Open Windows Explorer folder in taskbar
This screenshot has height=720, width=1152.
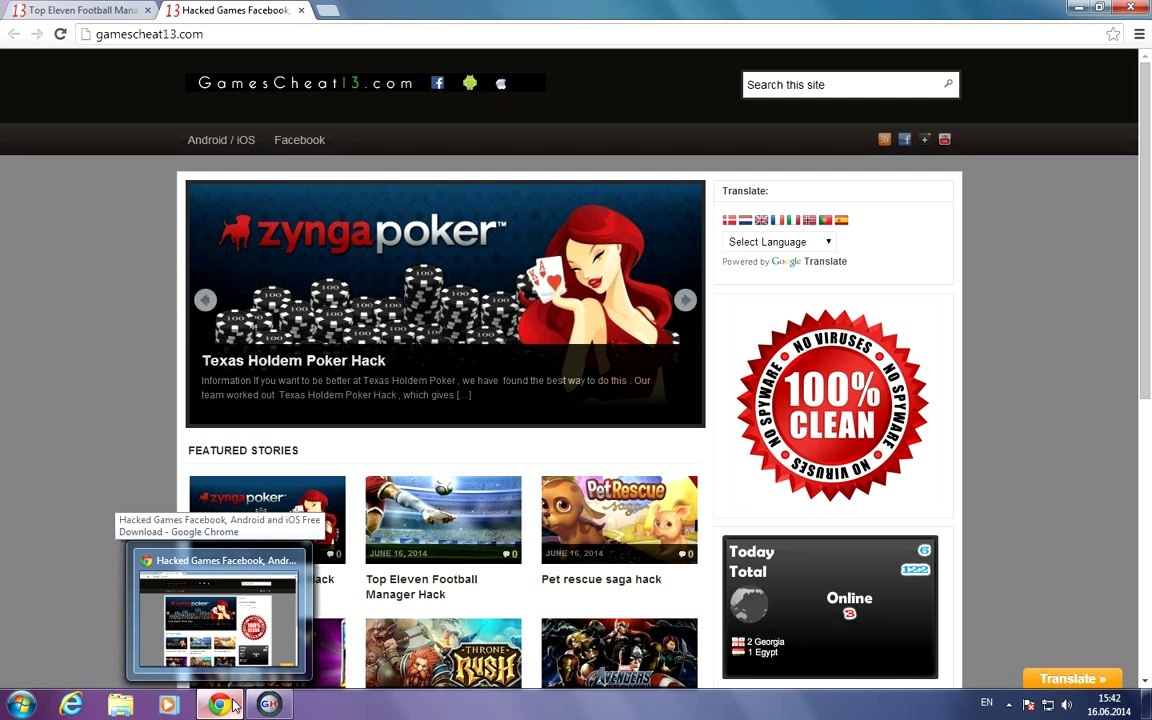pyautogui.click(x=120, y=705)
